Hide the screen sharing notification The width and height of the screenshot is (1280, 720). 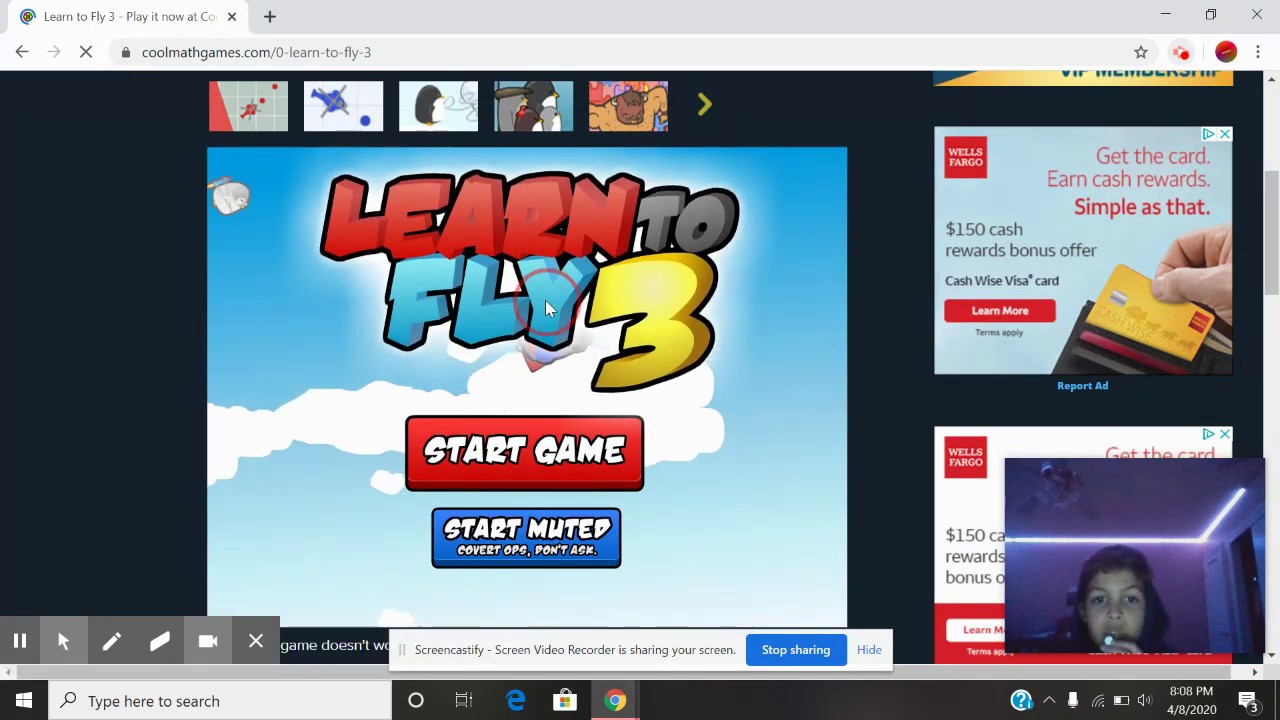coord(869,650)
